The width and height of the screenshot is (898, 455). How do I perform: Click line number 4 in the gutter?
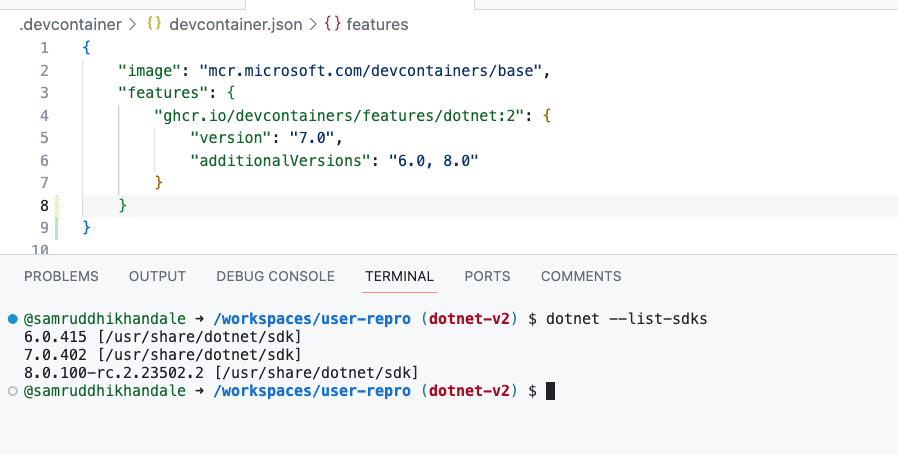(45, 116)
